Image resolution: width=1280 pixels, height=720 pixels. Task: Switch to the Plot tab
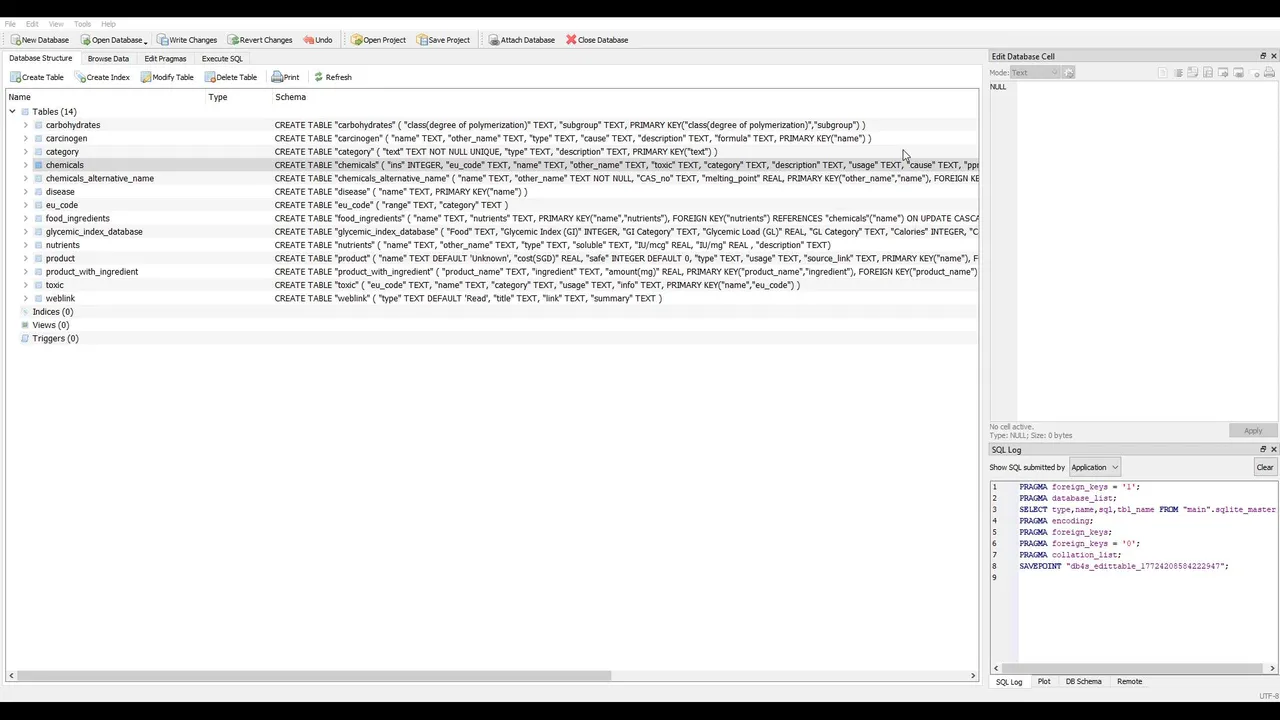tap(1044, 682)
